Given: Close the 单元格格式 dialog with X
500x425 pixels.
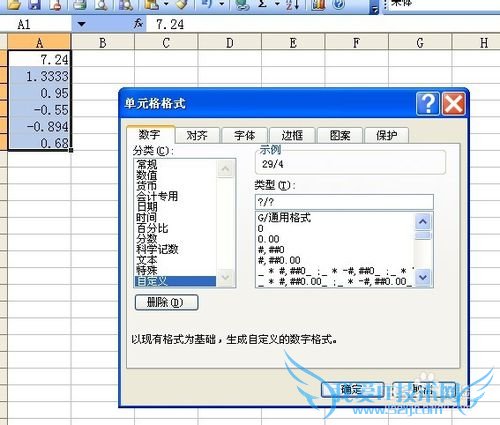Looking at the screenshot, I should 454,104.
